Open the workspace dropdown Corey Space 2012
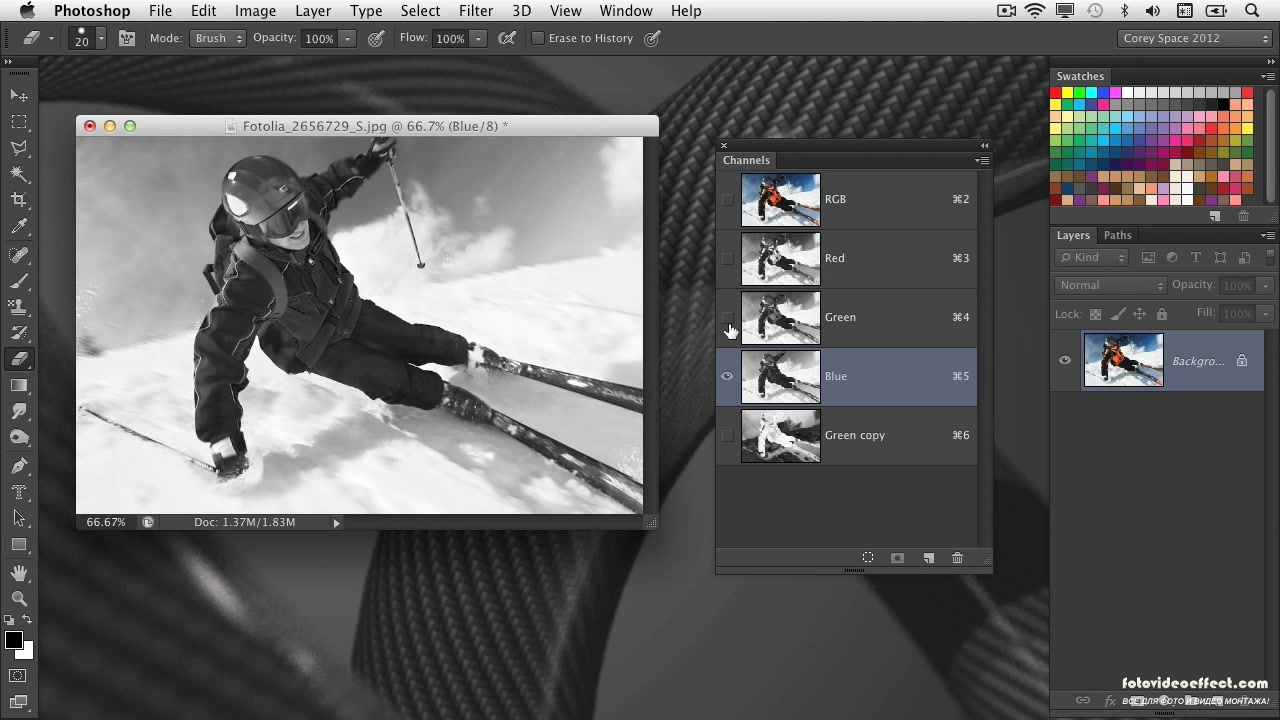The height and width of the screenshot is (720, 1280). [x=1194, y=38]
